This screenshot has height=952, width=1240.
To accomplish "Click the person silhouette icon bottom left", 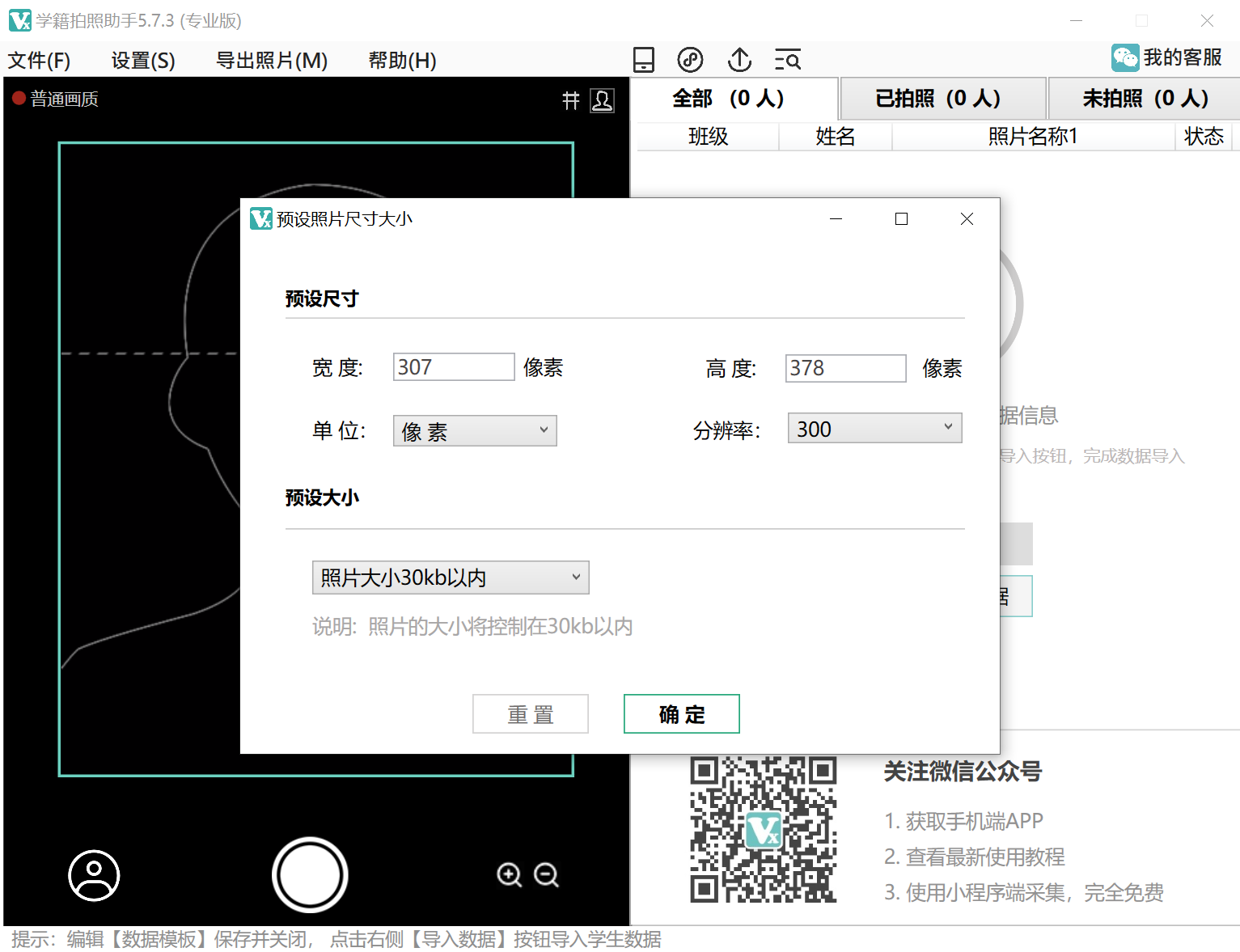I will pyautogui.click(x=94, y=876).
